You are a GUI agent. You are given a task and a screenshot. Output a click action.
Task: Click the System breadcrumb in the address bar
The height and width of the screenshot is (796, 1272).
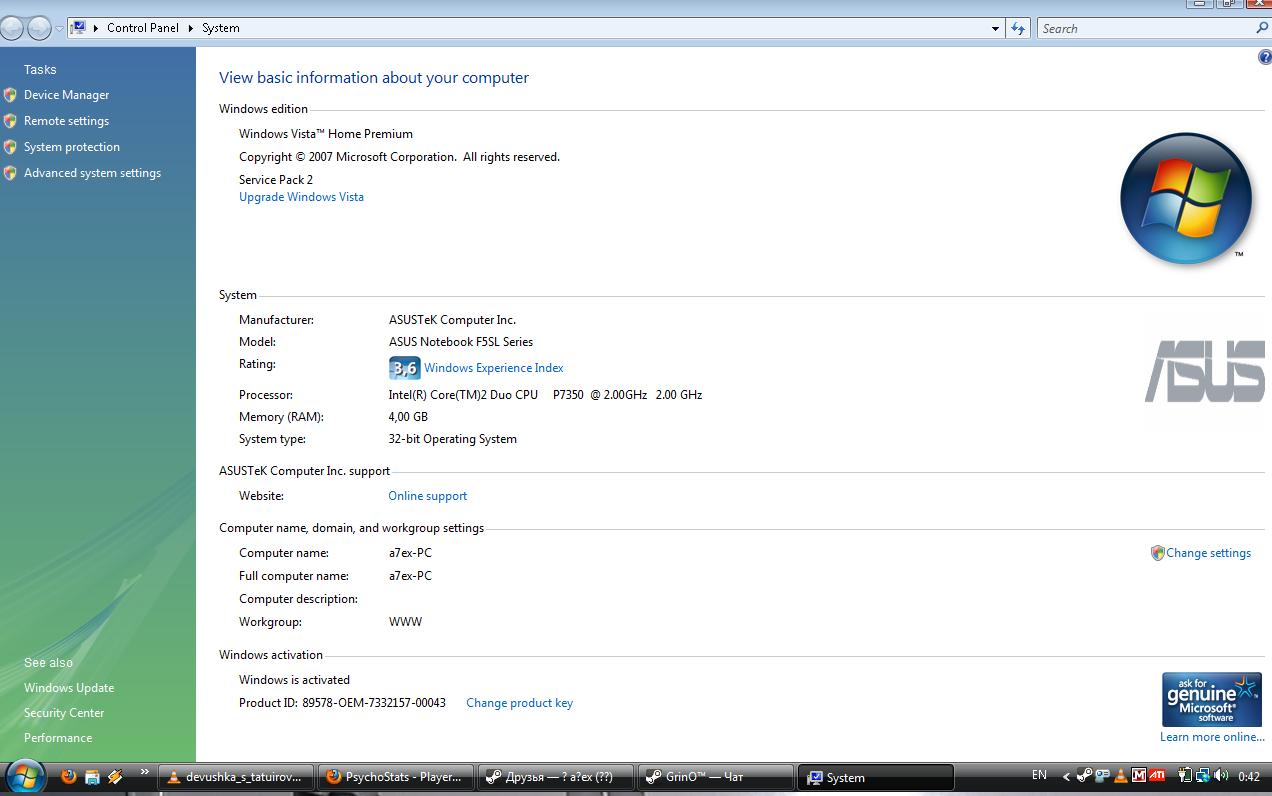[221, 28]
